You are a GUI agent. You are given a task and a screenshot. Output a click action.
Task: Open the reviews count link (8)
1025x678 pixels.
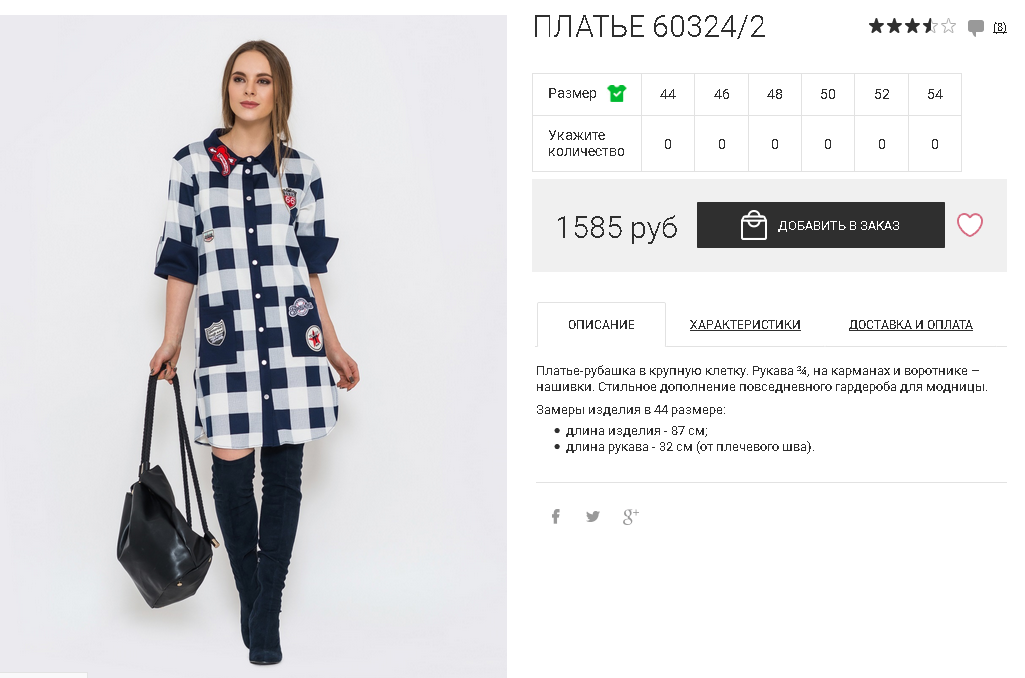(x=1000, y=27)
